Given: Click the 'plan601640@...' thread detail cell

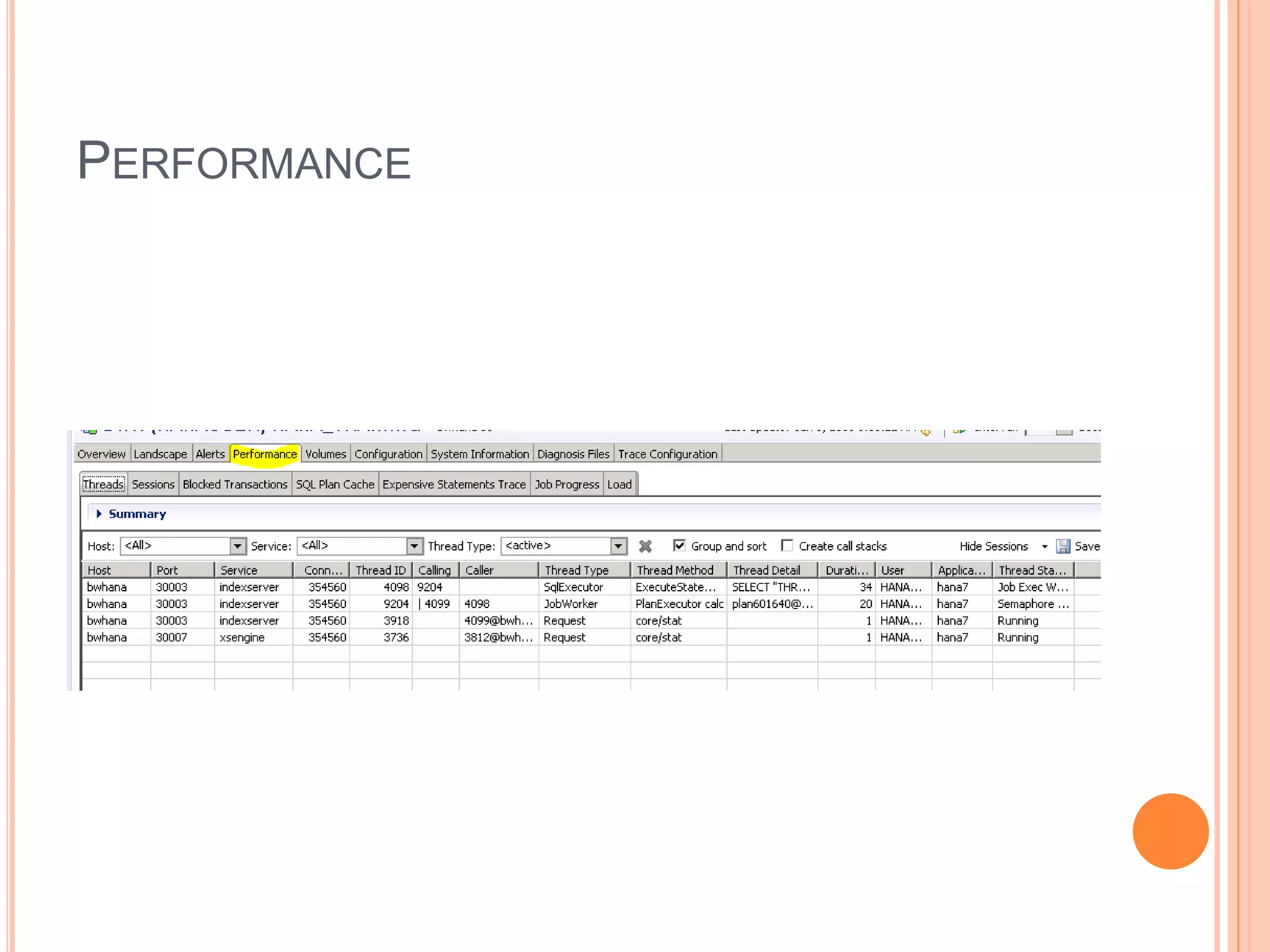Looking at the screenshot, I should pyautogui.click(x=772, y=604).
